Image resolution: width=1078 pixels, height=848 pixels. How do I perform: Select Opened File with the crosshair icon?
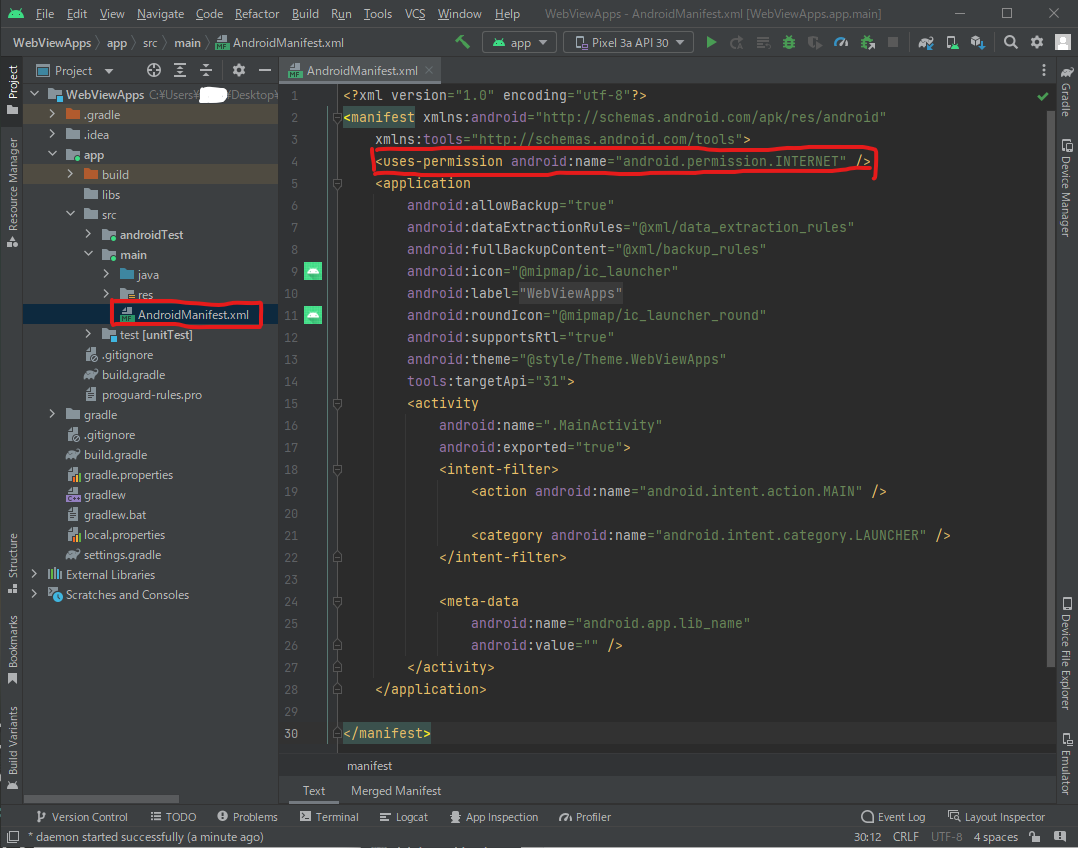[x=154, y=70]
